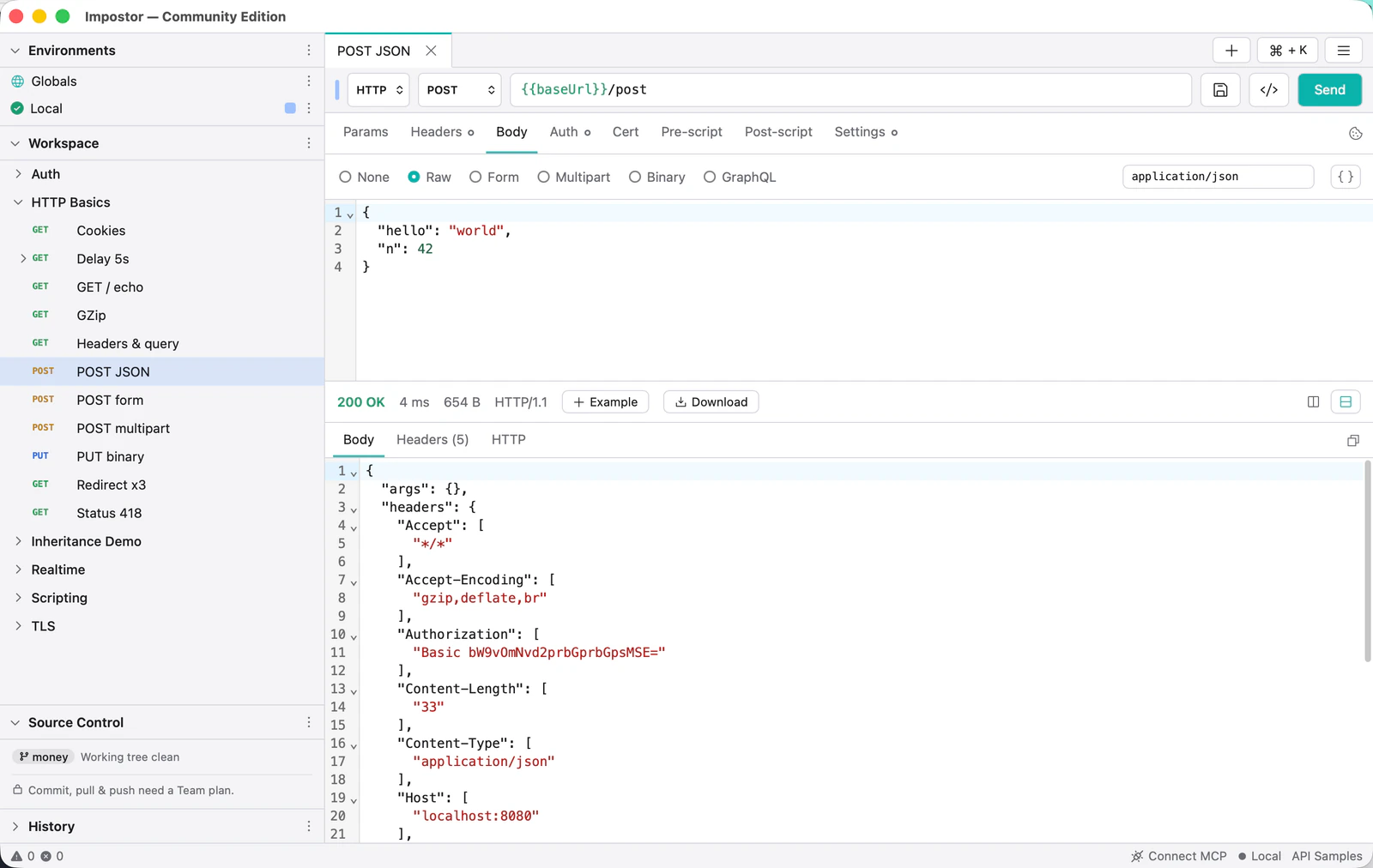Open Workspace section options menu
Screen dimensions: 1373x868
(309, 143)
